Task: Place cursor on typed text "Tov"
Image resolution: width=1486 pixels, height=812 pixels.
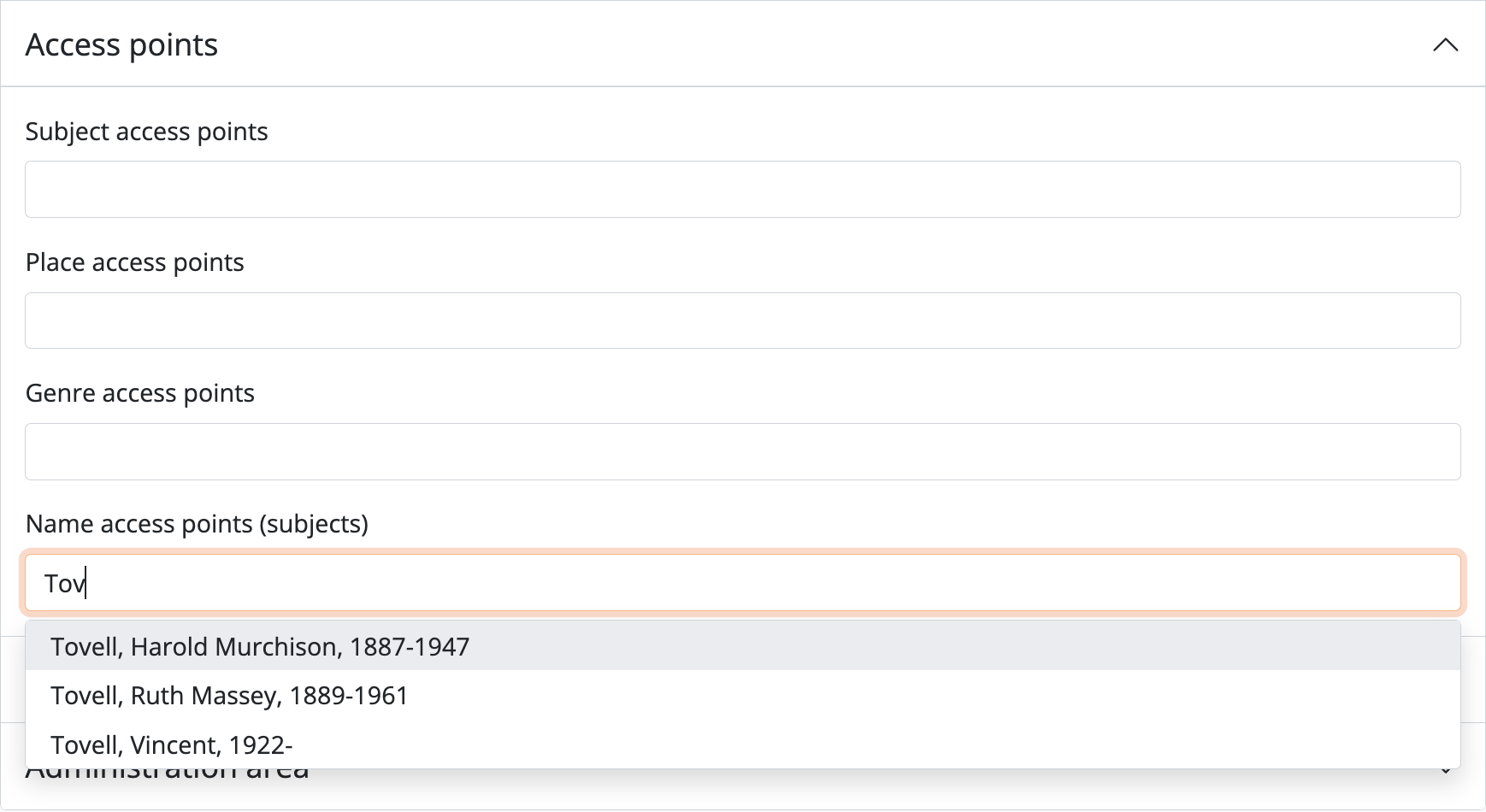Action: (x=64, y=584)
